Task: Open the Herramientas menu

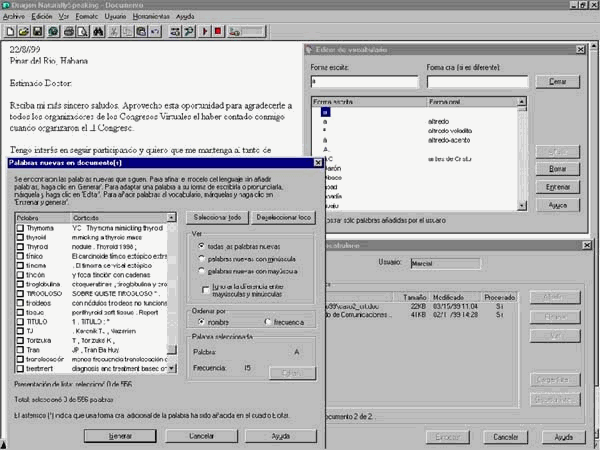Action: pos(151,16)
